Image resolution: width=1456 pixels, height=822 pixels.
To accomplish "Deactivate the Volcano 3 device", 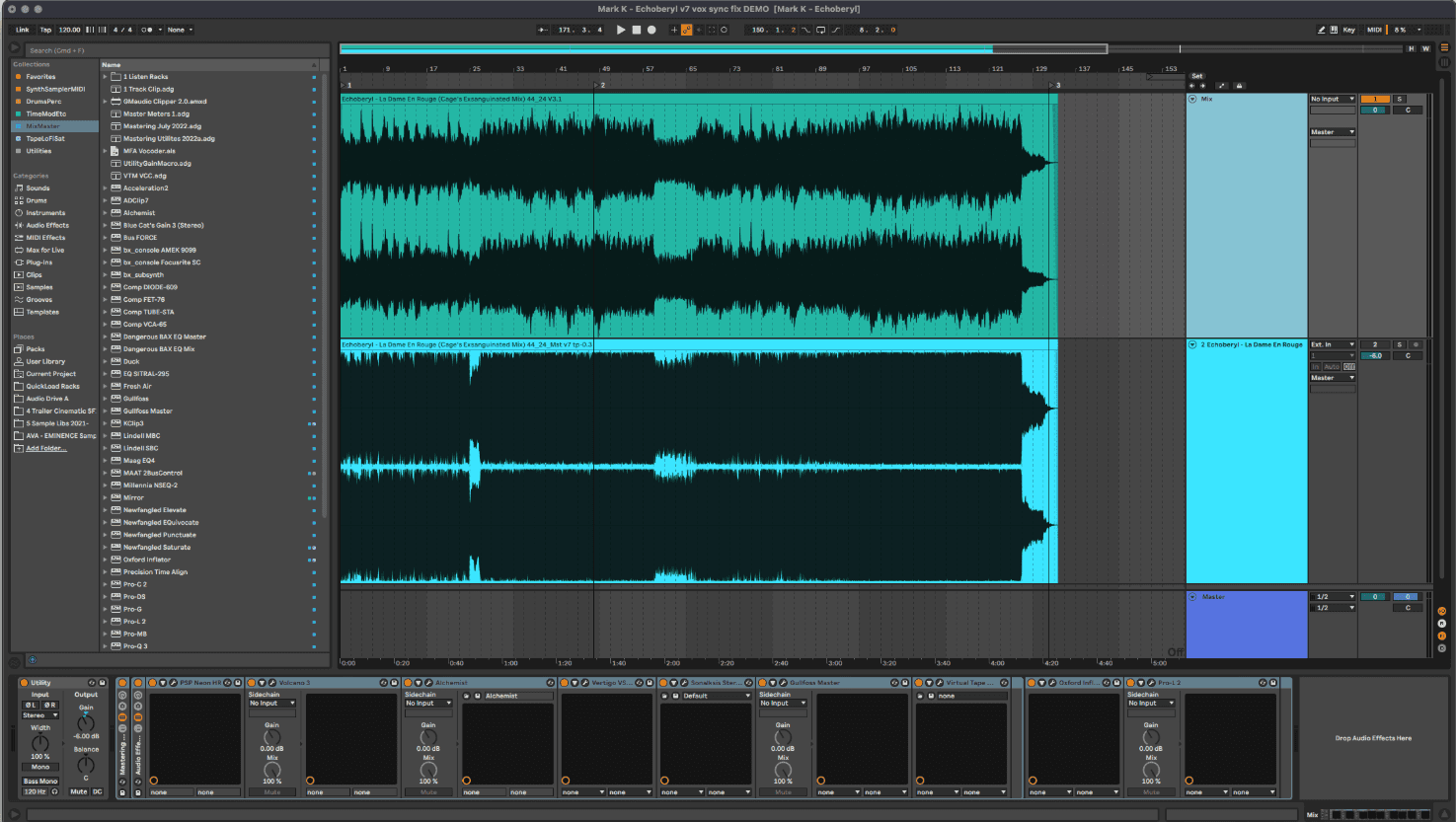I will click(x=252, y=683).
